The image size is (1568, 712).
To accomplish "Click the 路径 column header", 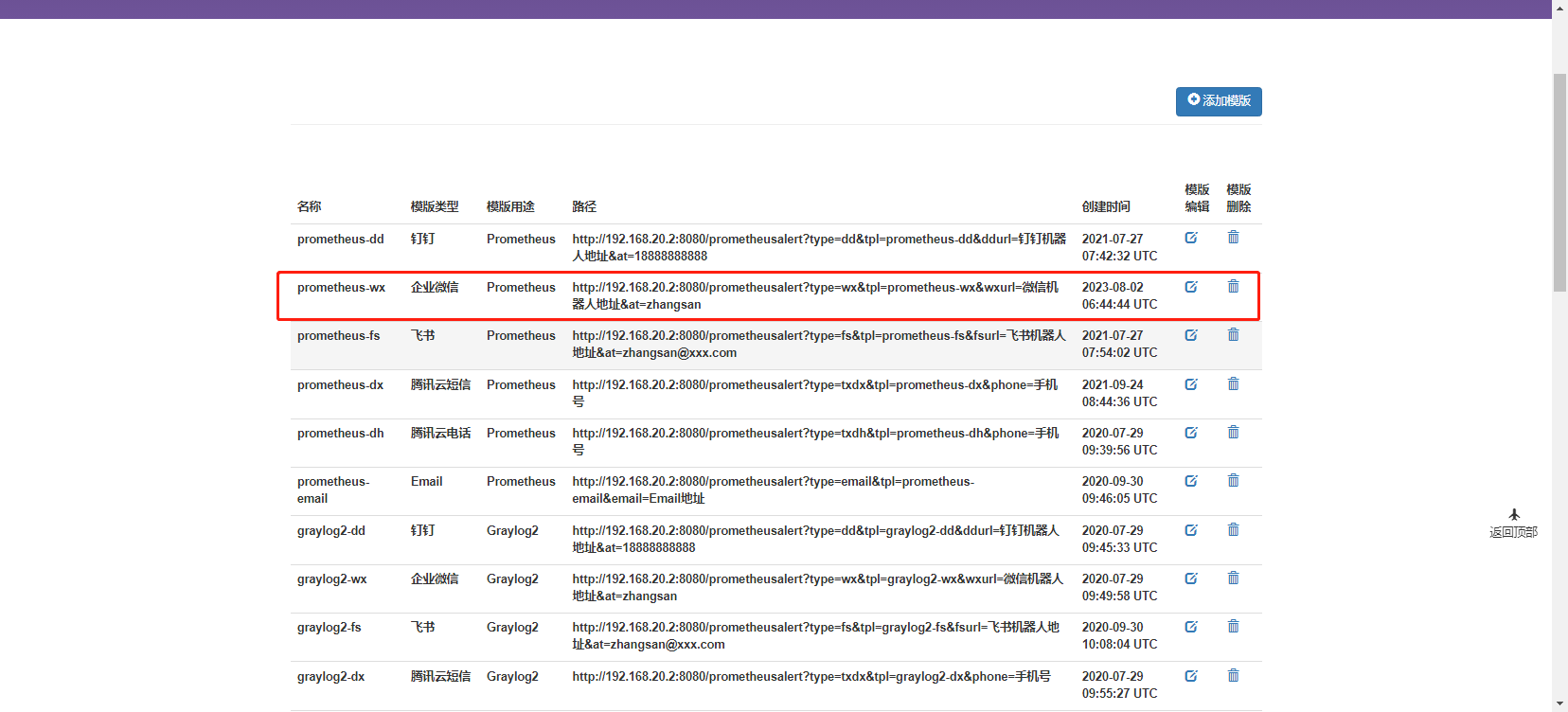I will pos(584,206).
